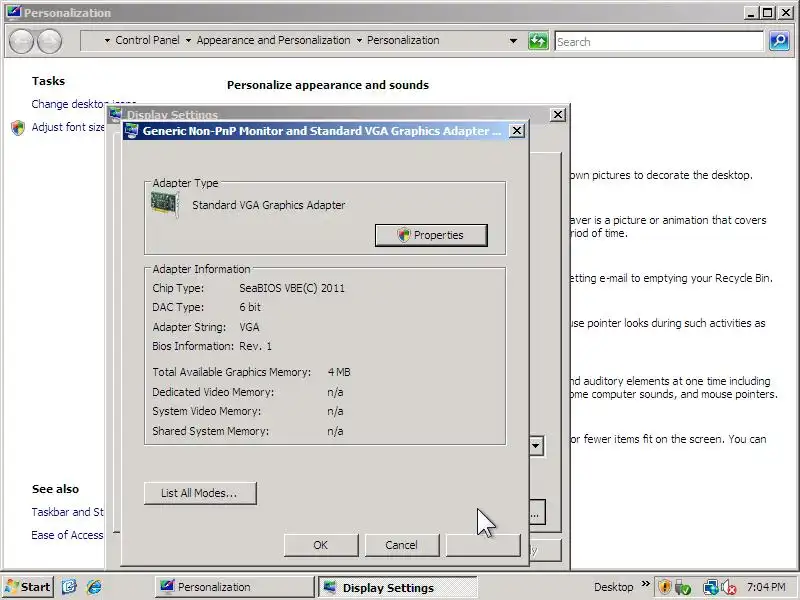Screen dimensions: 800x600
Task: Click the muted volume tray icon
Action: [x=728, y=588]
